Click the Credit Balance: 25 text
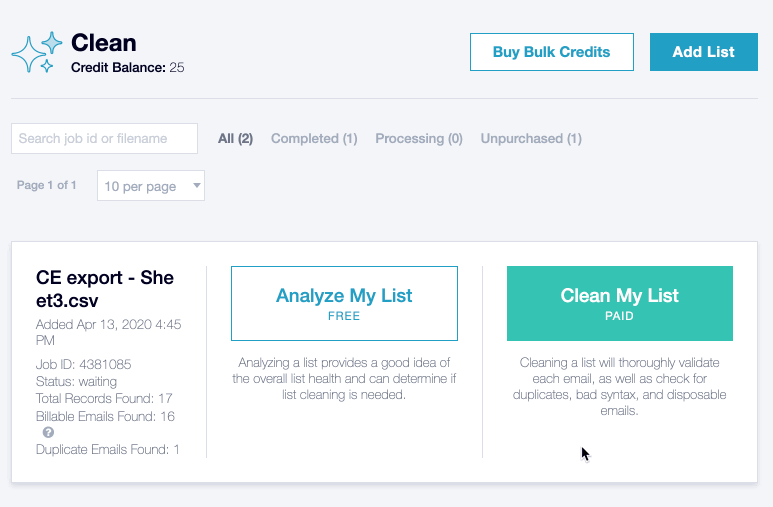 [x=127, y=68]
